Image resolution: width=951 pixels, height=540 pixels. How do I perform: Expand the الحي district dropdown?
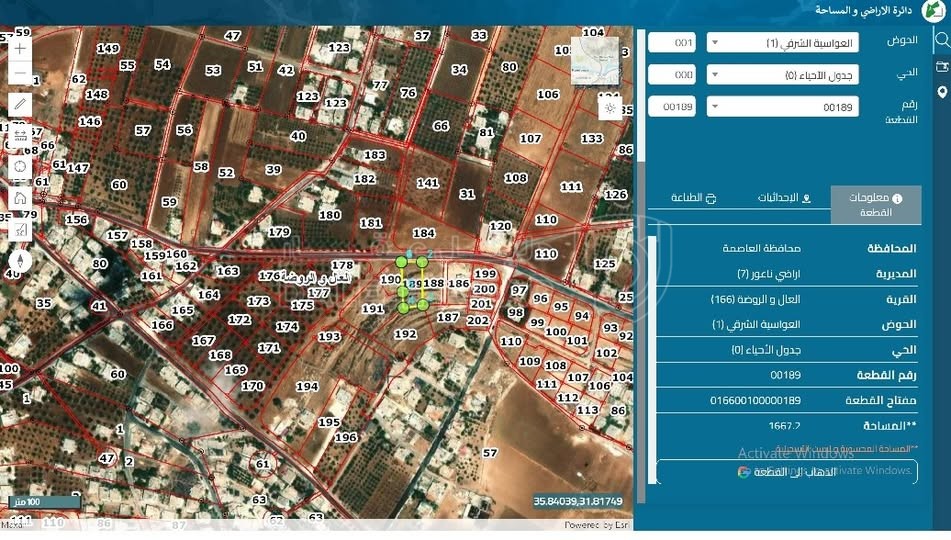pos(783,75)
